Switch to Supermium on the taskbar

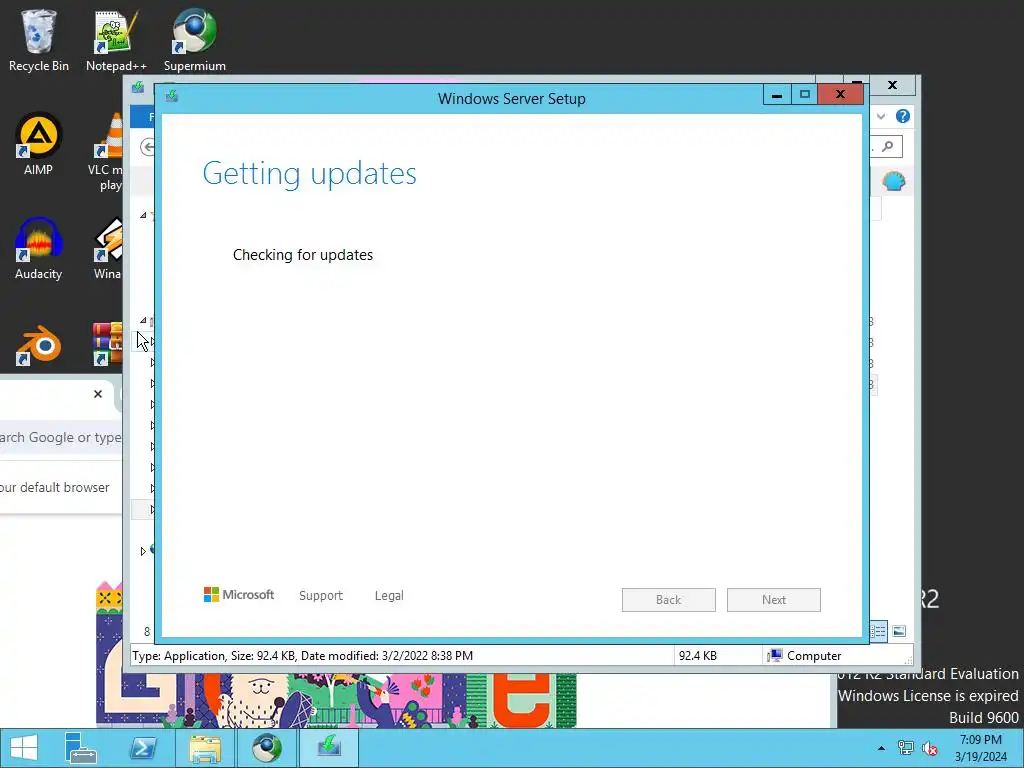pyautogui.click(x=267, y=748)
